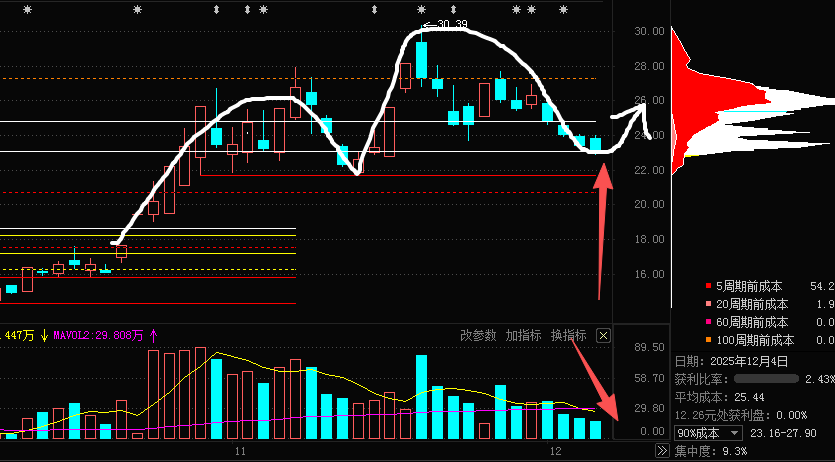The height and width of the screenshot is (462, 835).
Task: Click the cost range value 23.16-27.90
Action: (x=783, y=433)
